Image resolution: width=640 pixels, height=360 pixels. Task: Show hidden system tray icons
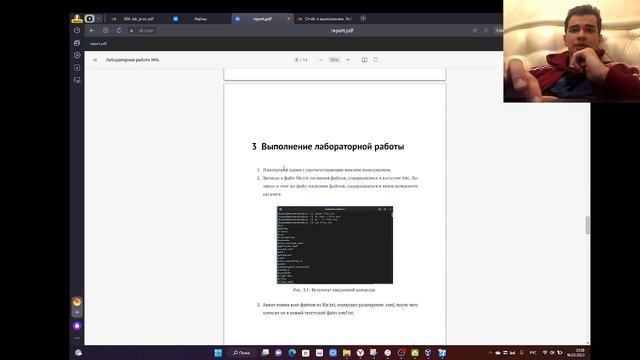490,353
